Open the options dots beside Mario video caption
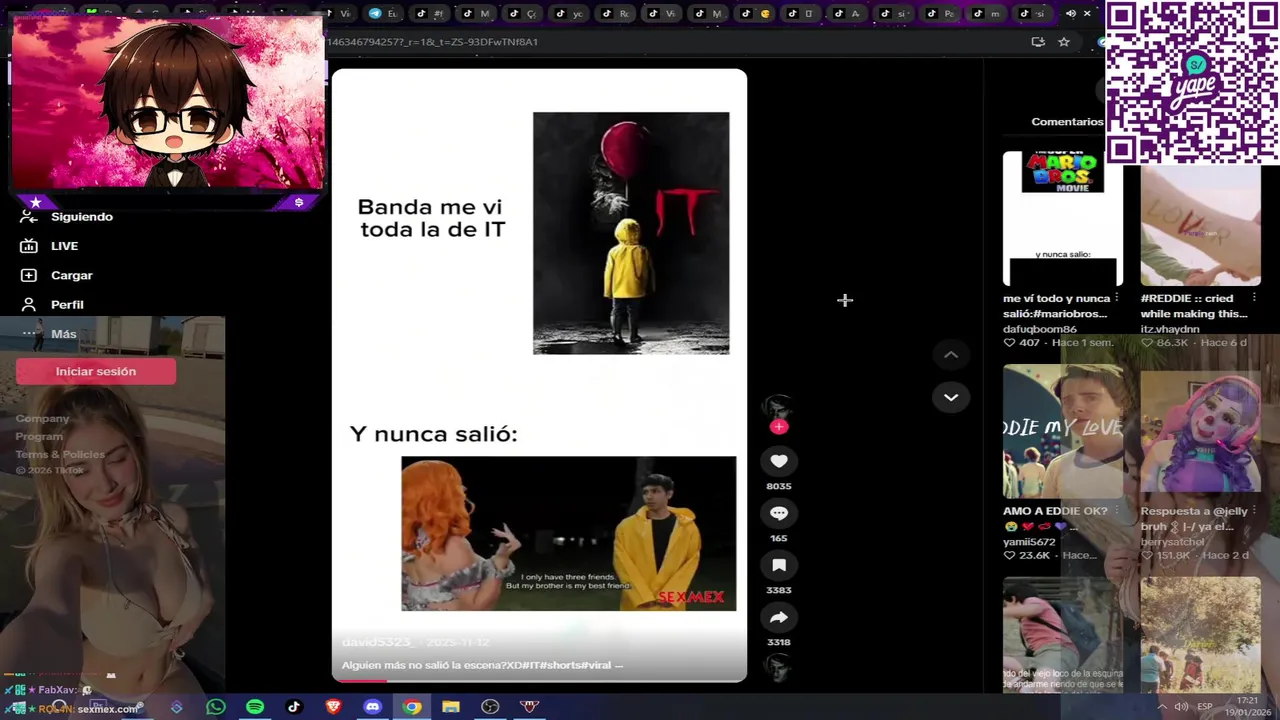The width and height of the screenshot is (1280, 720). (1117, 298)
